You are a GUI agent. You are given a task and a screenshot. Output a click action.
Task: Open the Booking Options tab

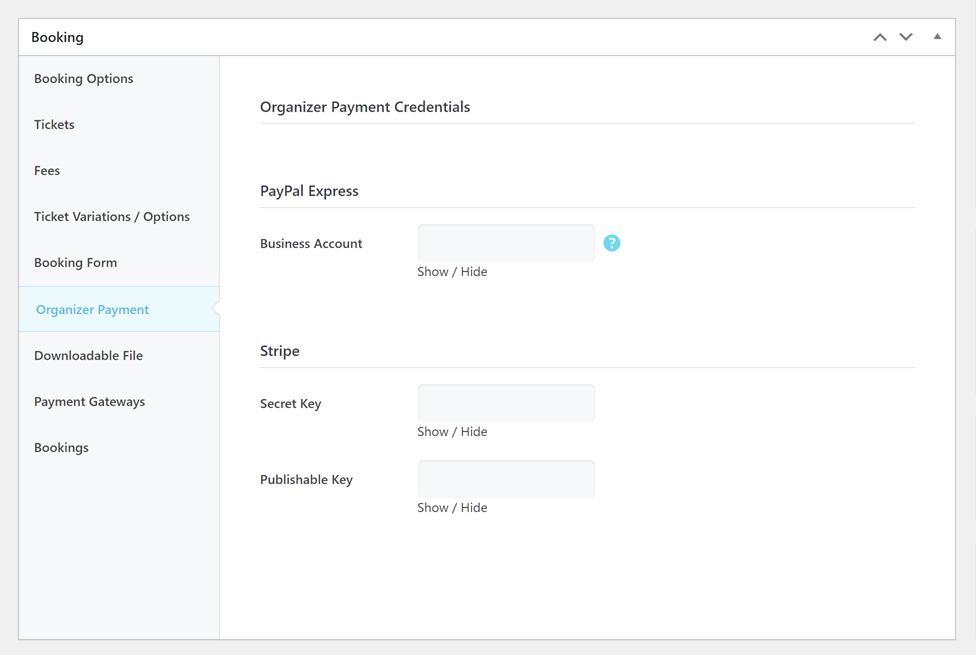pyautogui.click(x=83, y=78)
